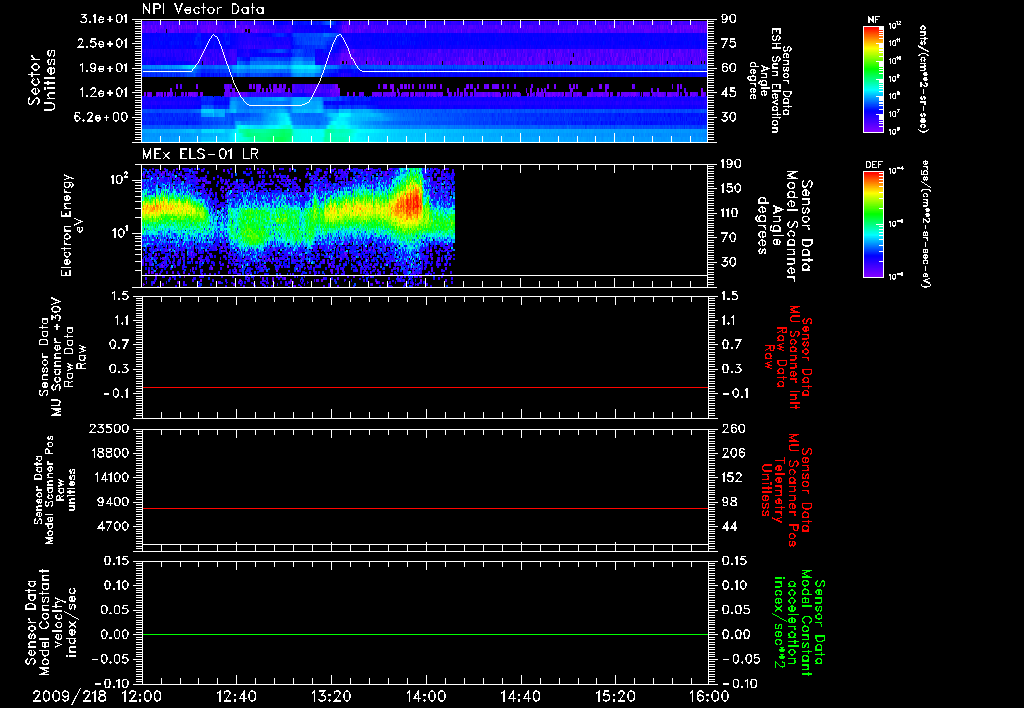This screenshot has width=1024, height=708.
Task: Click the "206" telemetry tick label
Action: [731, 453]
